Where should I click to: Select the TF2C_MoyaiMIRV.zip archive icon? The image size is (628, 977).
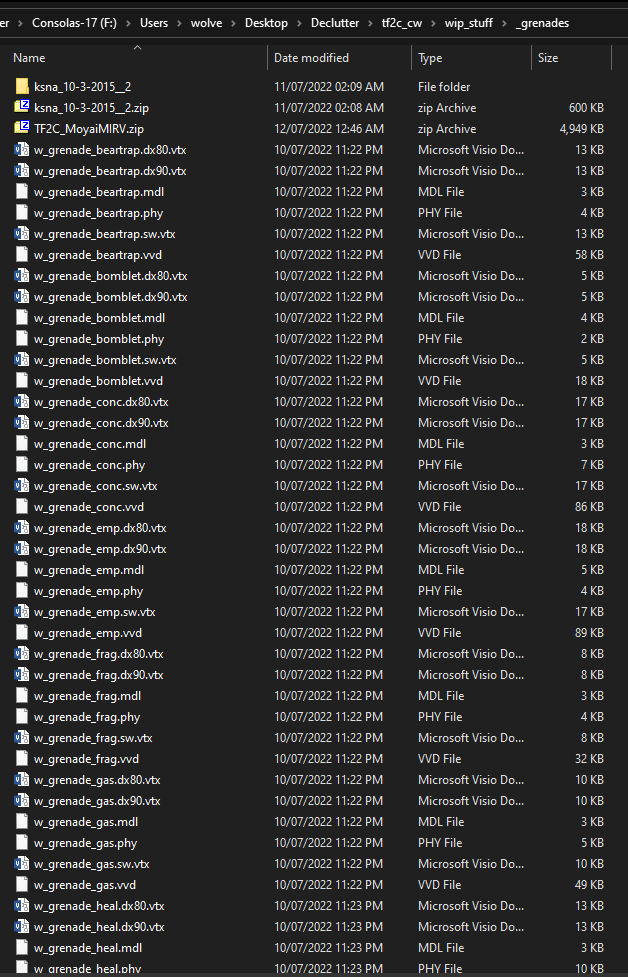coord(22,128)
